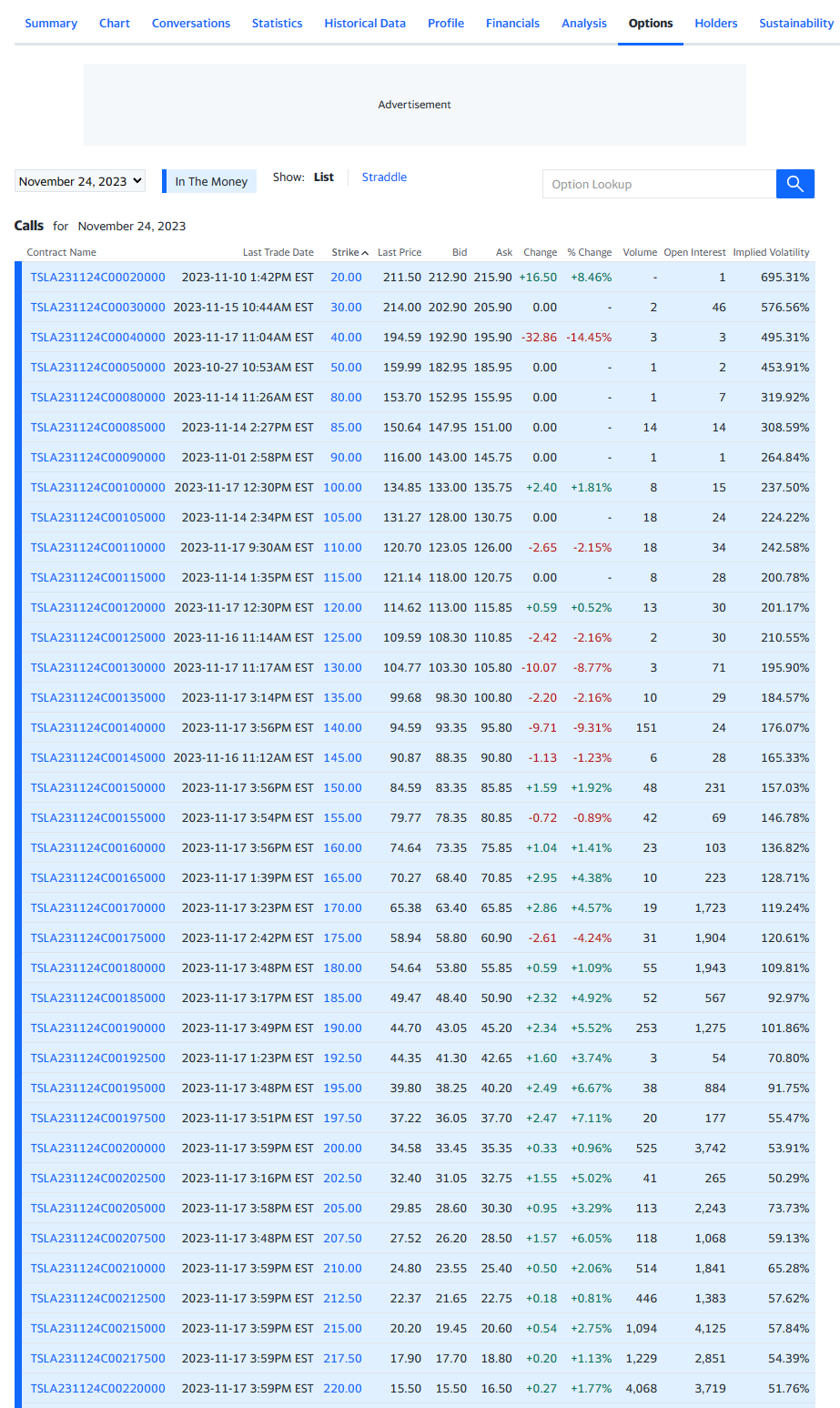Switch to the Historical Data tab
The height and width of the screenshot is (1408, 840).
[365, 23]
